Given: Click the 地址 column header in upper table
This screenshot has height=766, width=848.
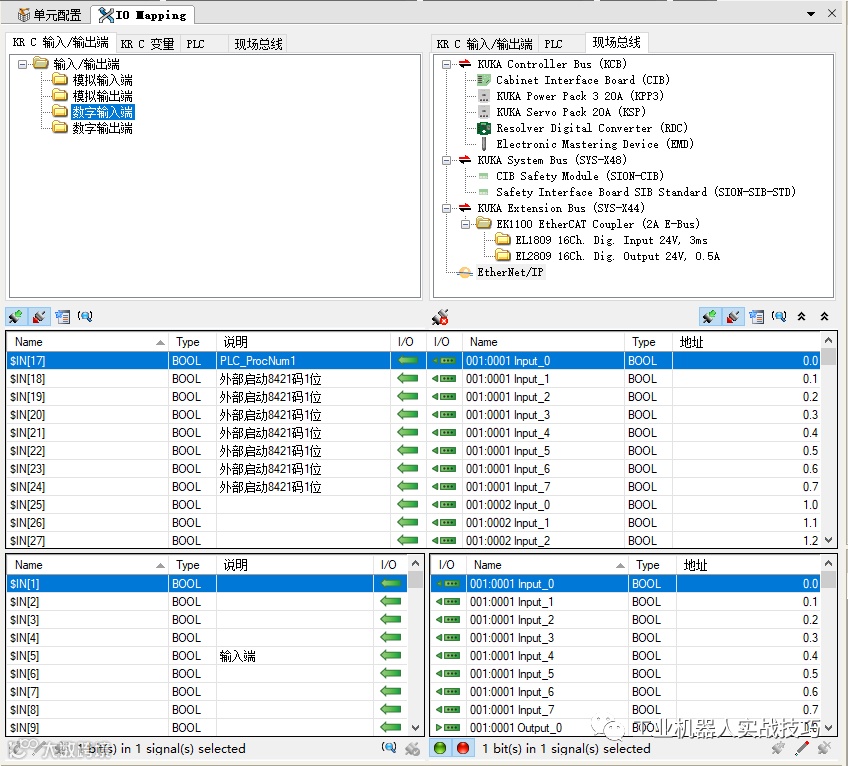Looking at the screenshot, I should point(746,342).
